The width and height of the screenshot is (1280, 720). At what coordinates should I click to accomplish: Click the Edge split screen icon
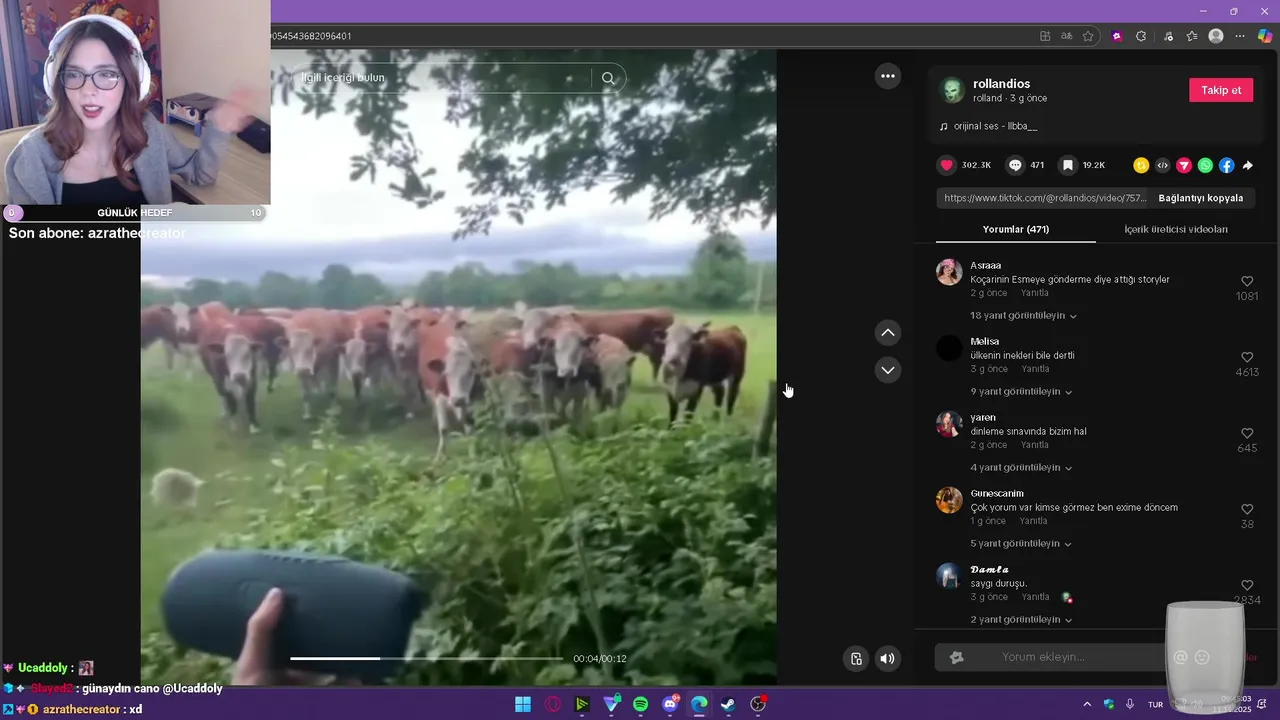point(1045,36)
